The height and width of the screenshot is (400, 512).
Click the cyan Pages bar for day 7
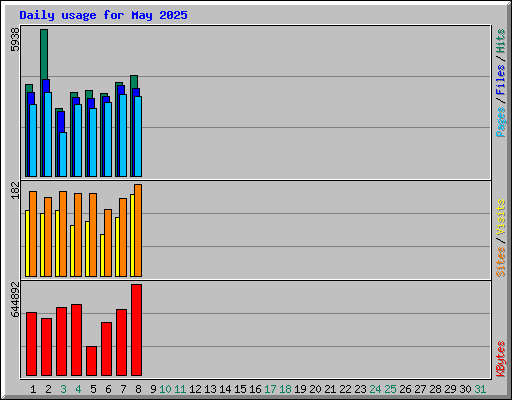point(123,135)
